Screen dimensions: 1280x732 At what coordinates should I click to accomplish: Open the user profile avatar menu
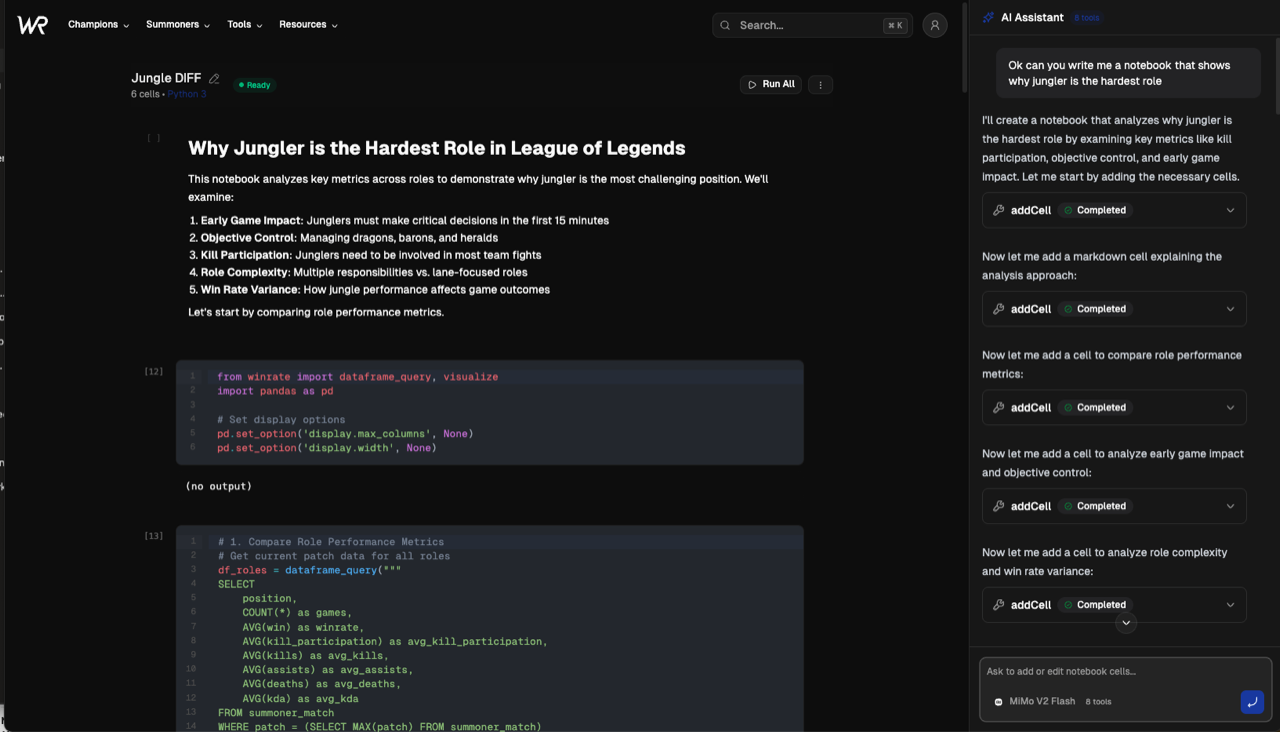[x=935, y=25]
